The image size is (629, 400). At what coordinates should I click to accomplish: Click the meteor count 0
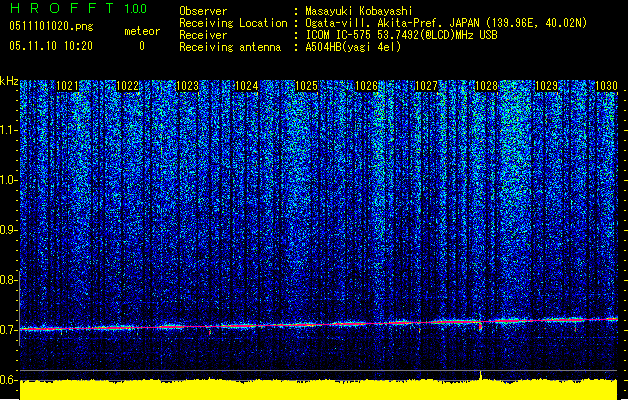coord(142,46)
